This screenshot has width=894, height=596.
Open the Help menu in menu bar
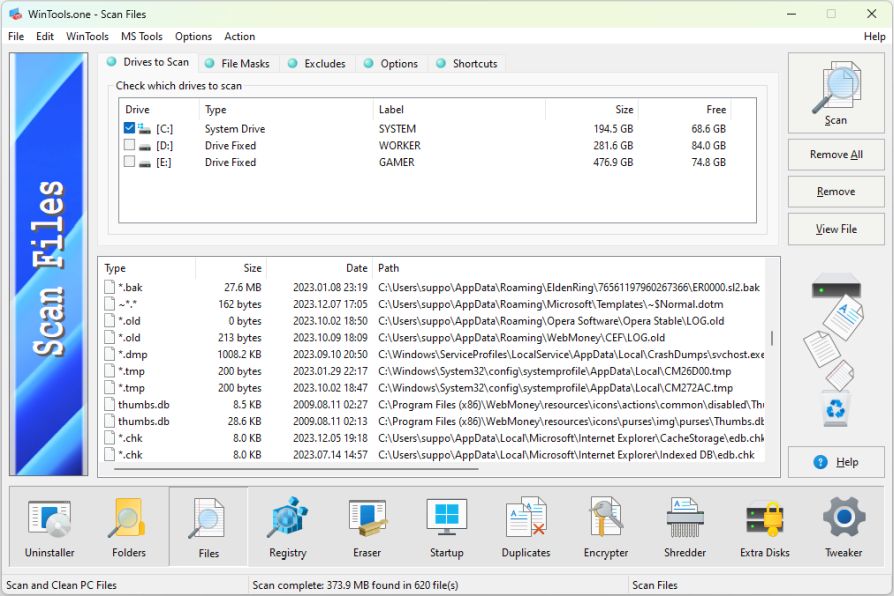[x=874, y=37]
